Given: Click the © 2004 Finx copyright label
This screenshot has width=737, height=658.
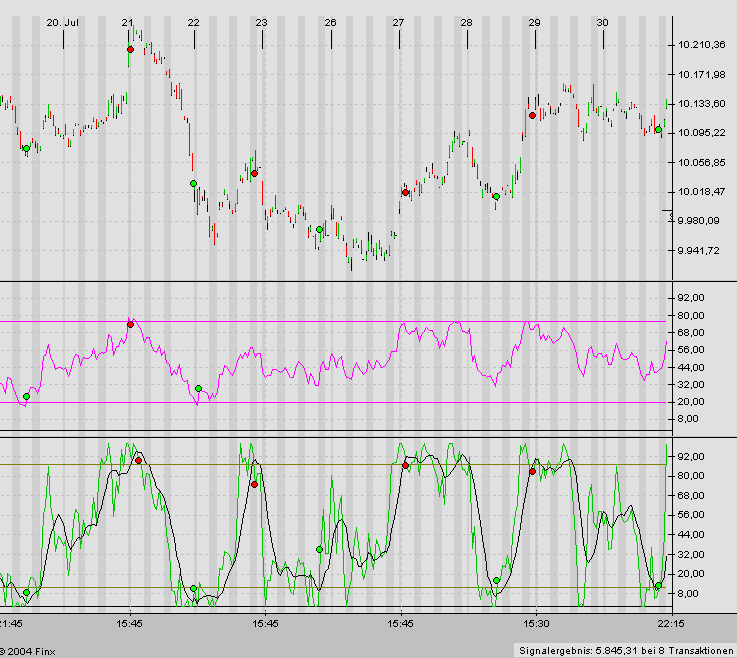Looking at the screenshot, I should (31, 650).
